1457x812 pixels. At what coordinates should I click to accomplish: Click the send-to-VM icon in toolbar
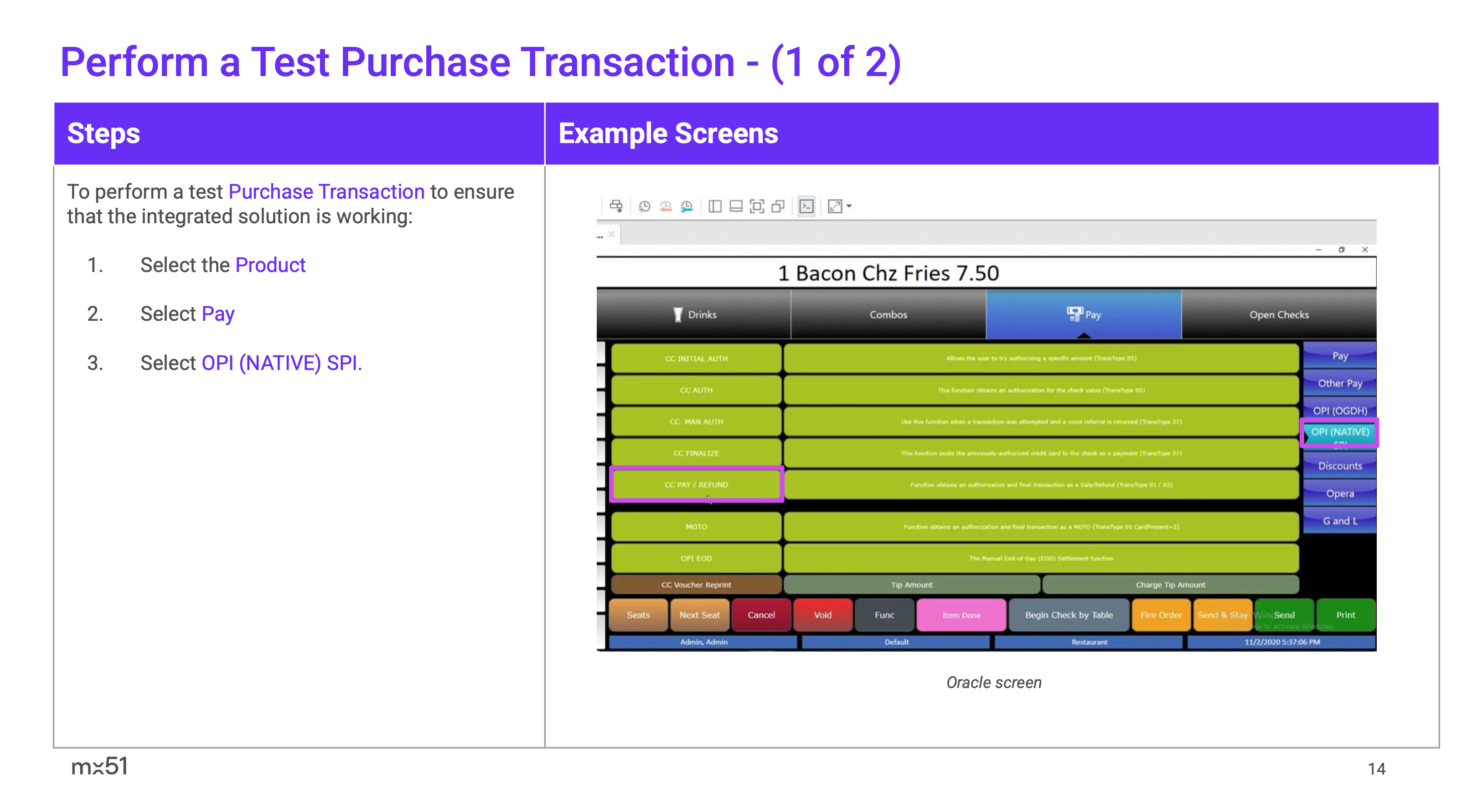616,206
